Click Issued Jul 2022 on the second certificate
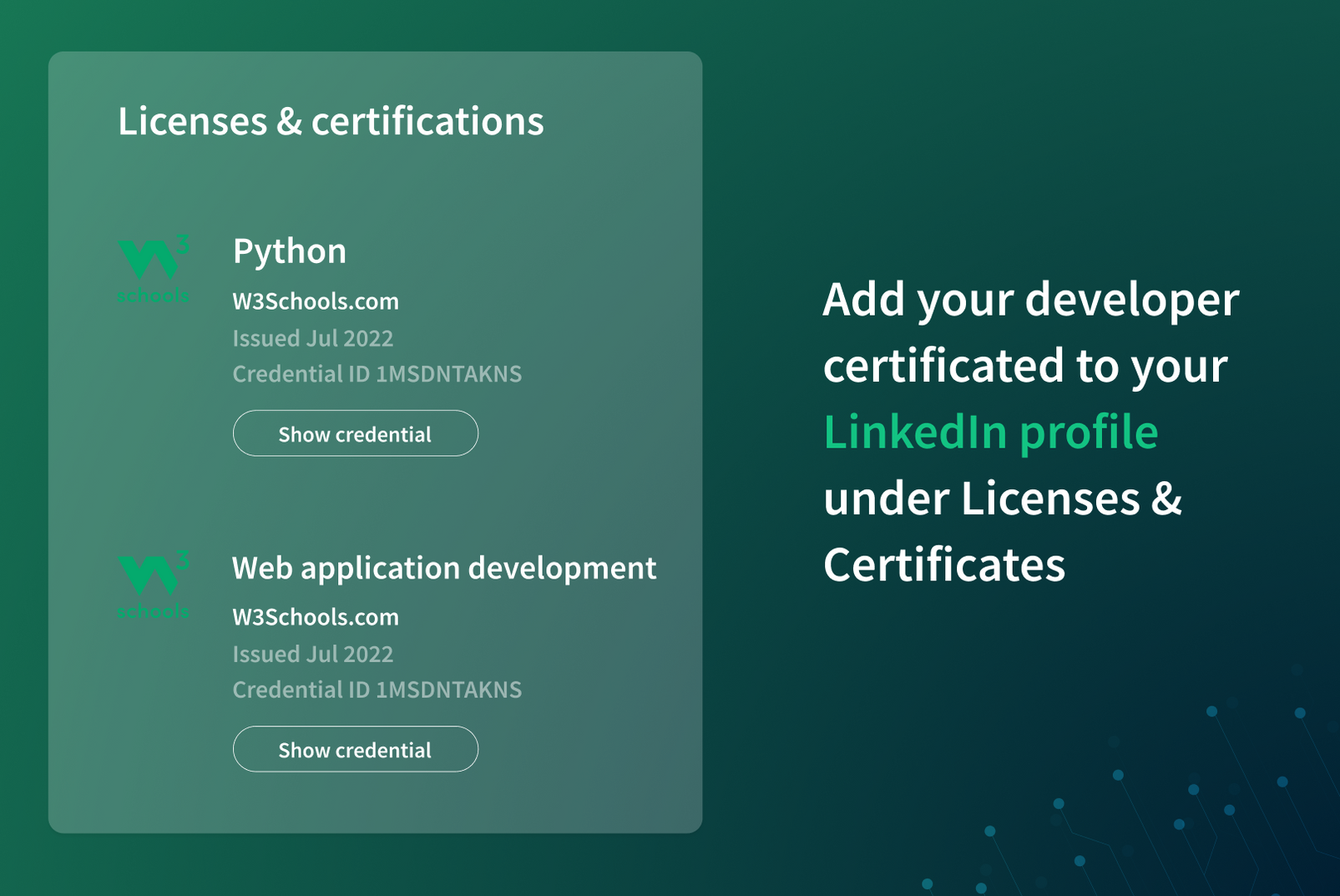The height and width of the screenshot is (896, 1340). [313, 654]
